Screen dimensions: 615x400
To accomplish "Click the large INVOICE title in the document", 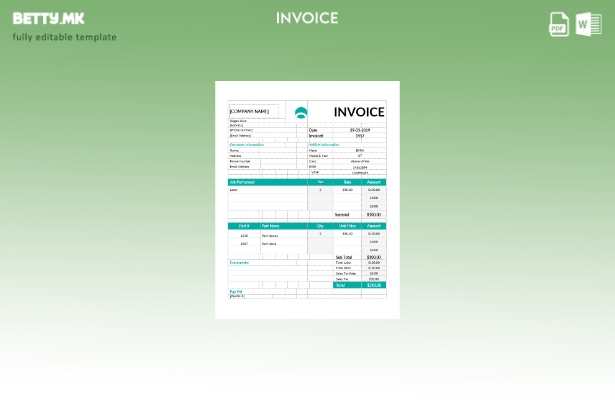I will [358, 112].
